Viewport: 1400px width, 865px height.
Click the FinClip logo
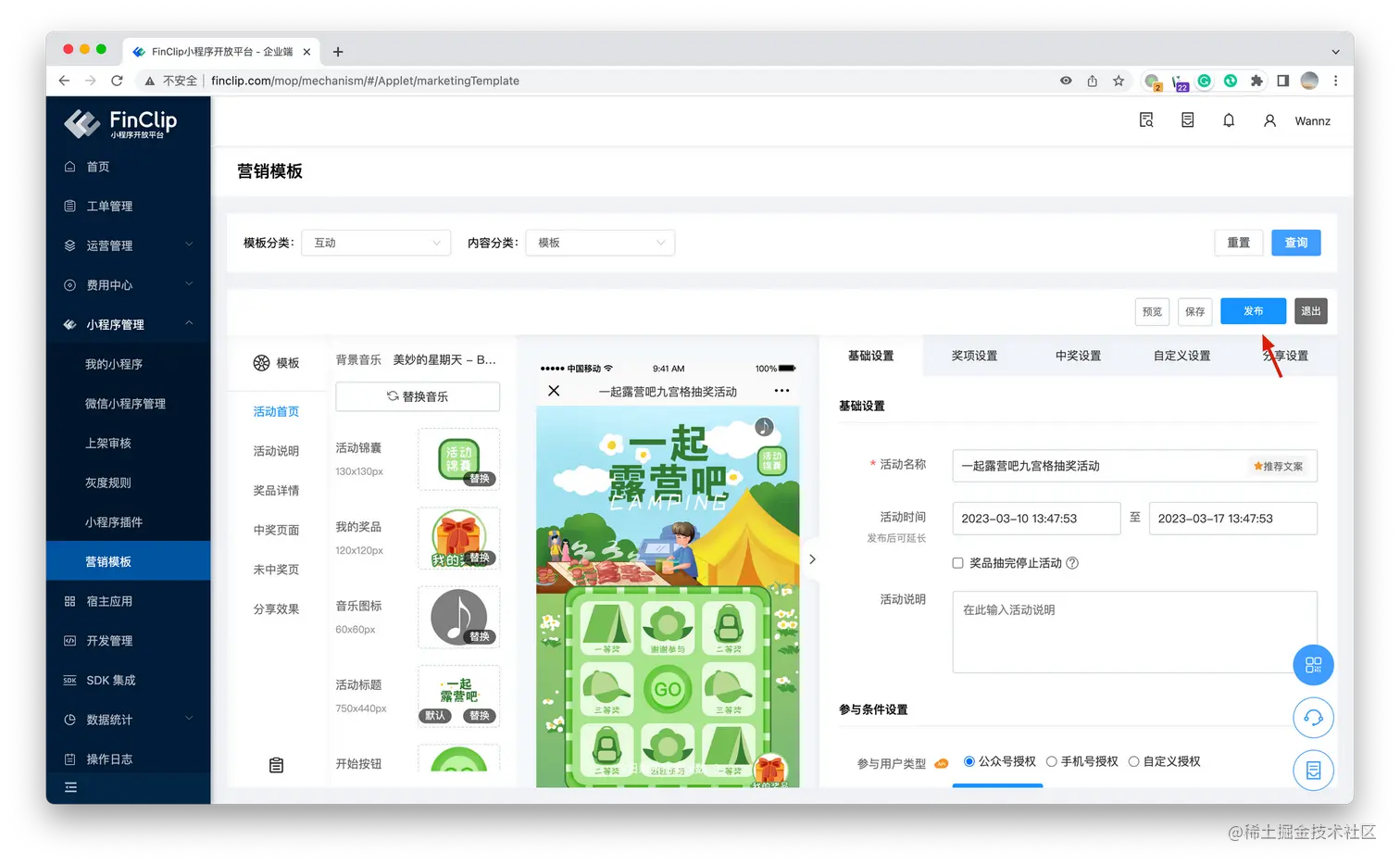[x=120, y=122]
